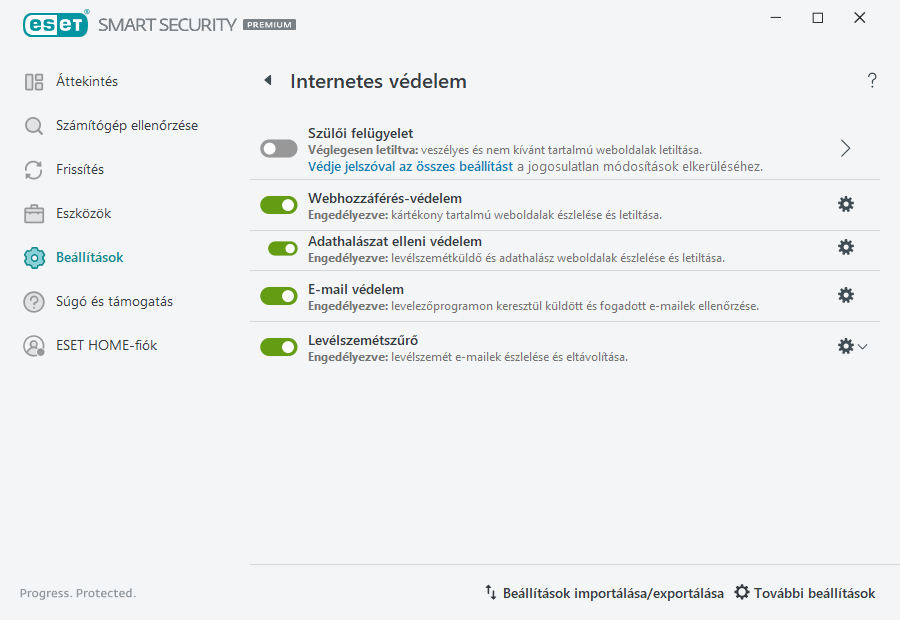Viewport: 900px width, 620px height.
Task: Open Webhozzáférés-védelem settings gear
Action: [x=846, y=203]
